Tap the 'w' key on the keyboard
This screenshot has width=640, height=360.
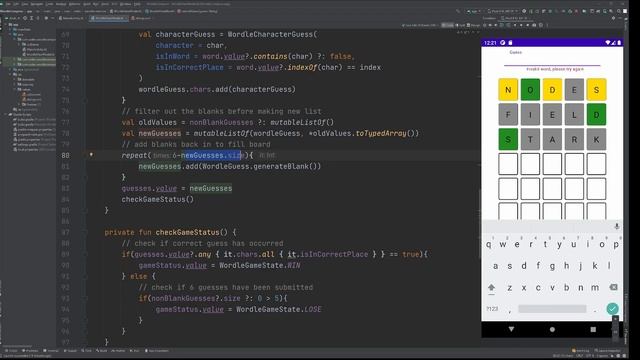tap(503, 244)
